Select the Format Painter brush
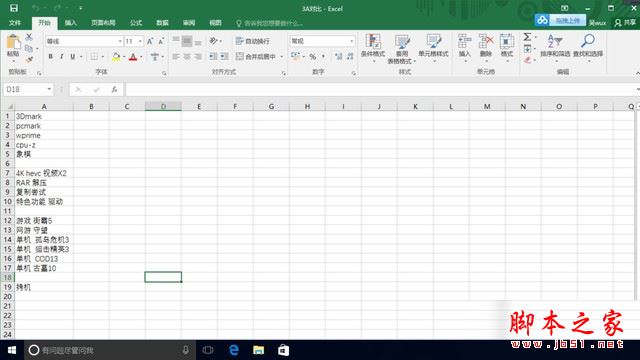 [x=29, y=60]
